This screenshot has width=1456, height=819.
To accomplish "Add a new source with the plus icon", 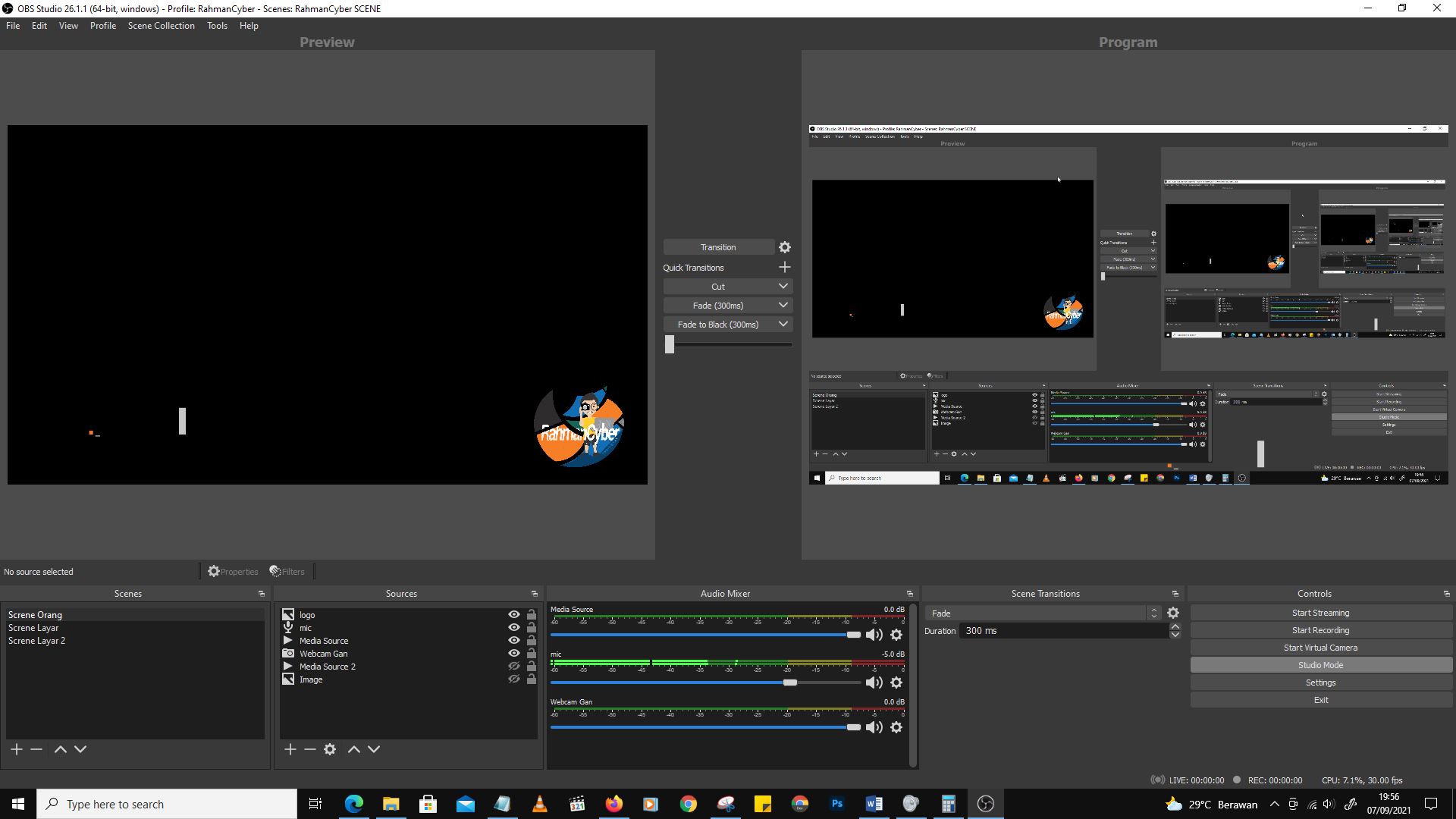I will coord(290,749).
